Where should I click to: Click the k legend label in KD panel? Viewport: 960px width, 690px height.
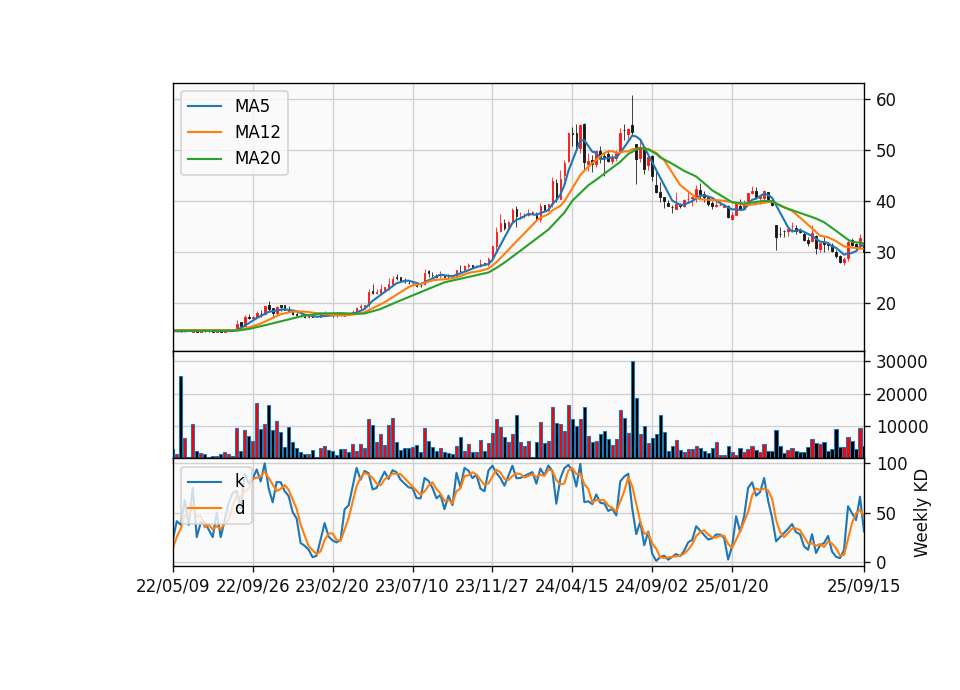(x=239, y=481)
